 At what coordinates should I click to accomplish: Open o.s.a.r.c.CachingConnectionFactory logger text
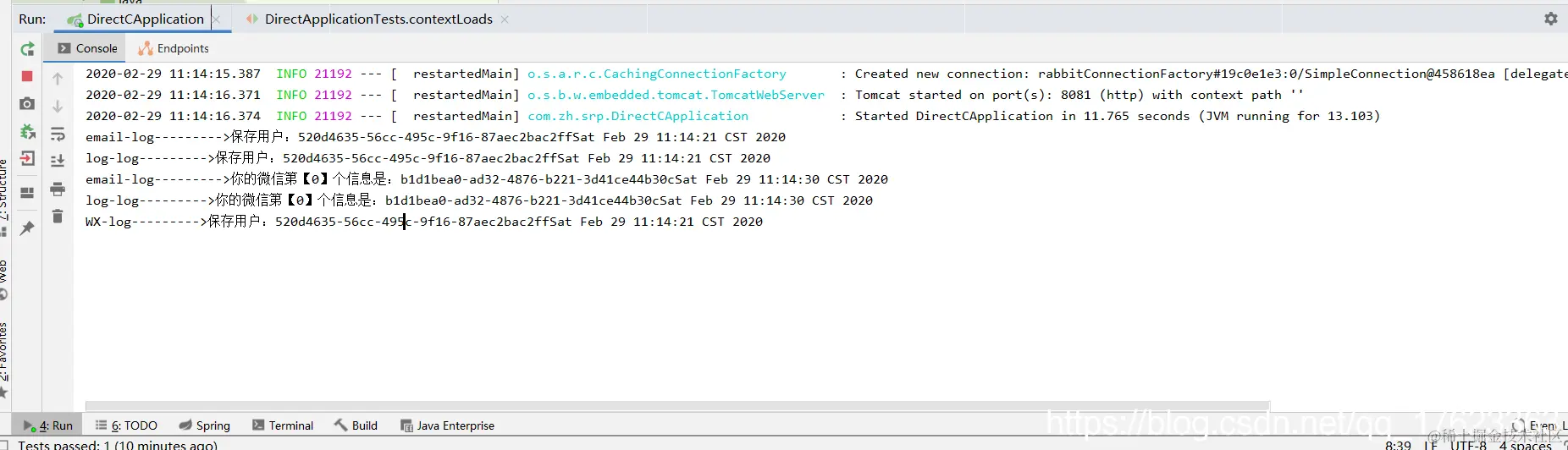click(x=656, y=74)
